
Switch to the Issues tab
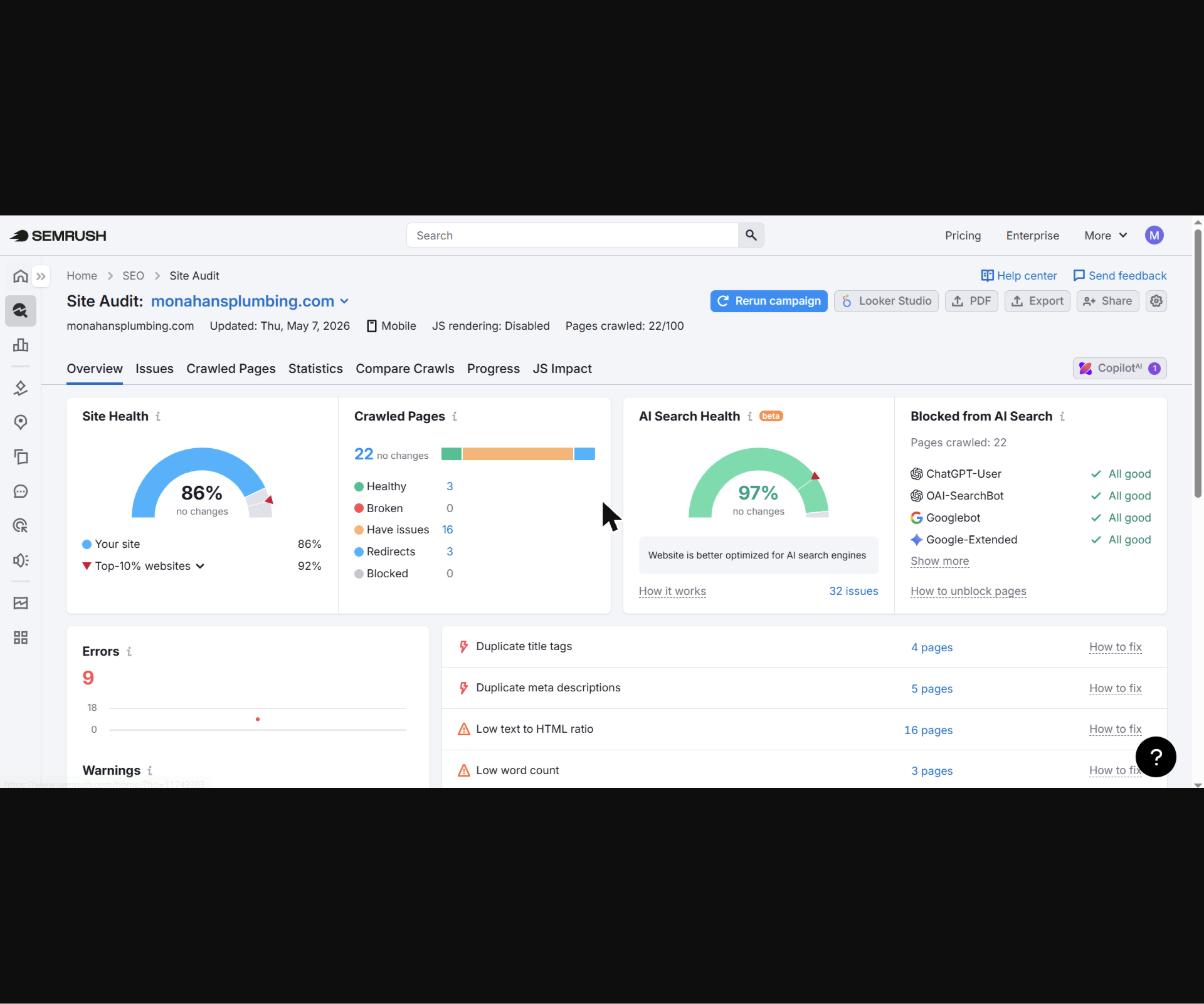154,369
